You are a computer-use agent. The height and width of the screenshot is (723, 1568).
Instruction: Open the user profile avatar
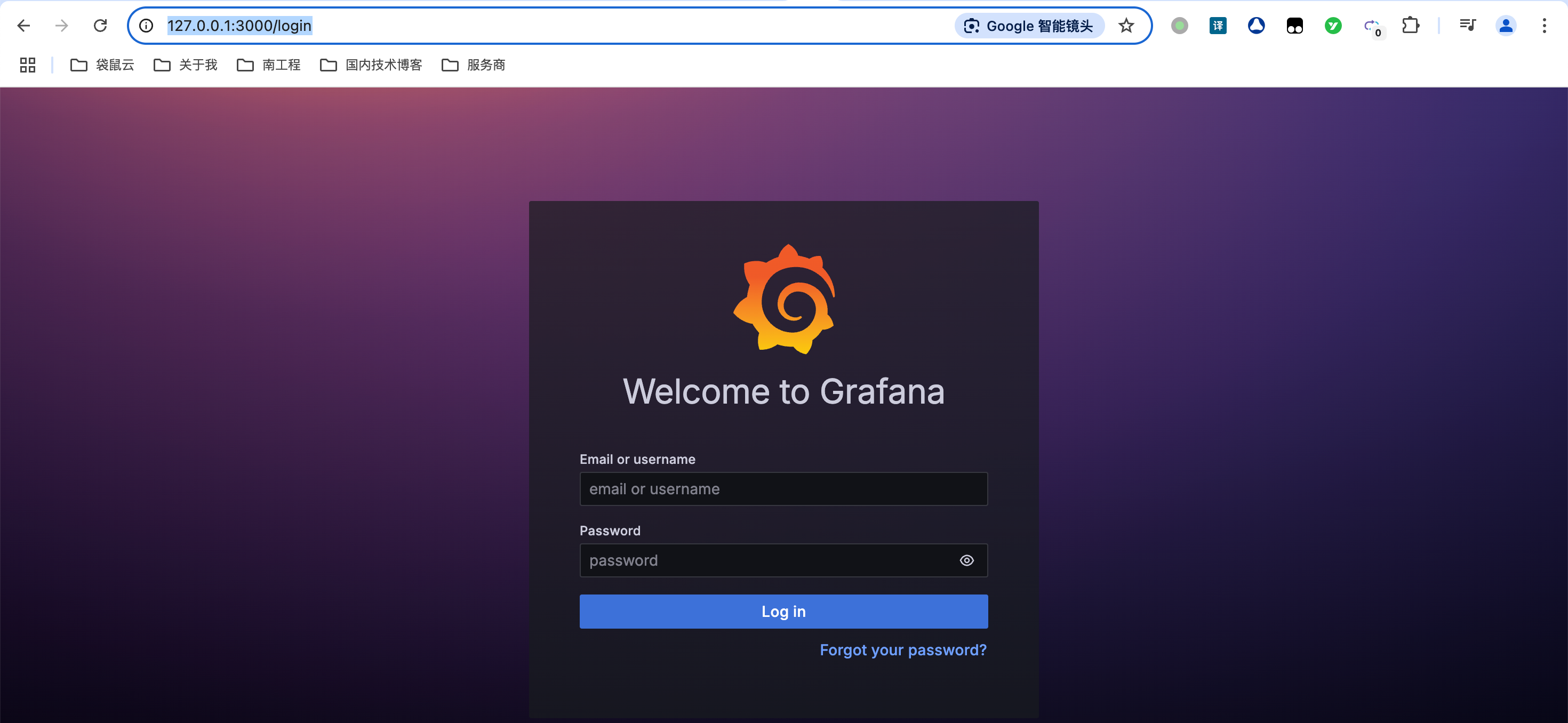click(1506, 26)
